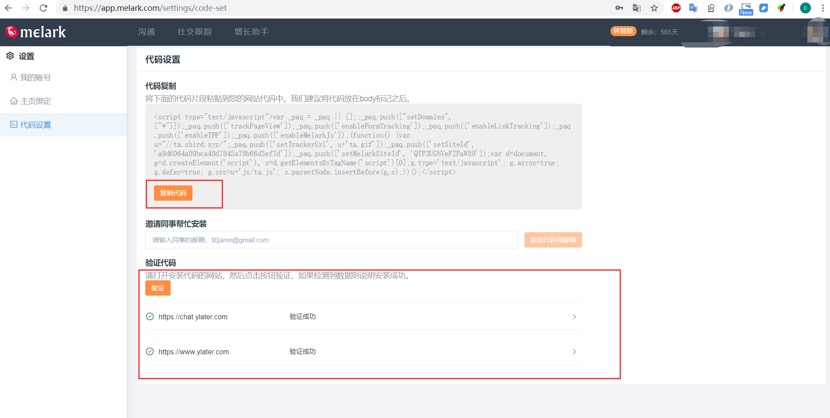Click 验证成功 status in chat.ylater.com row
Image resolution: width=830 pixels, height=418 pixels.
pyautogui.click(x=303, y=316)
